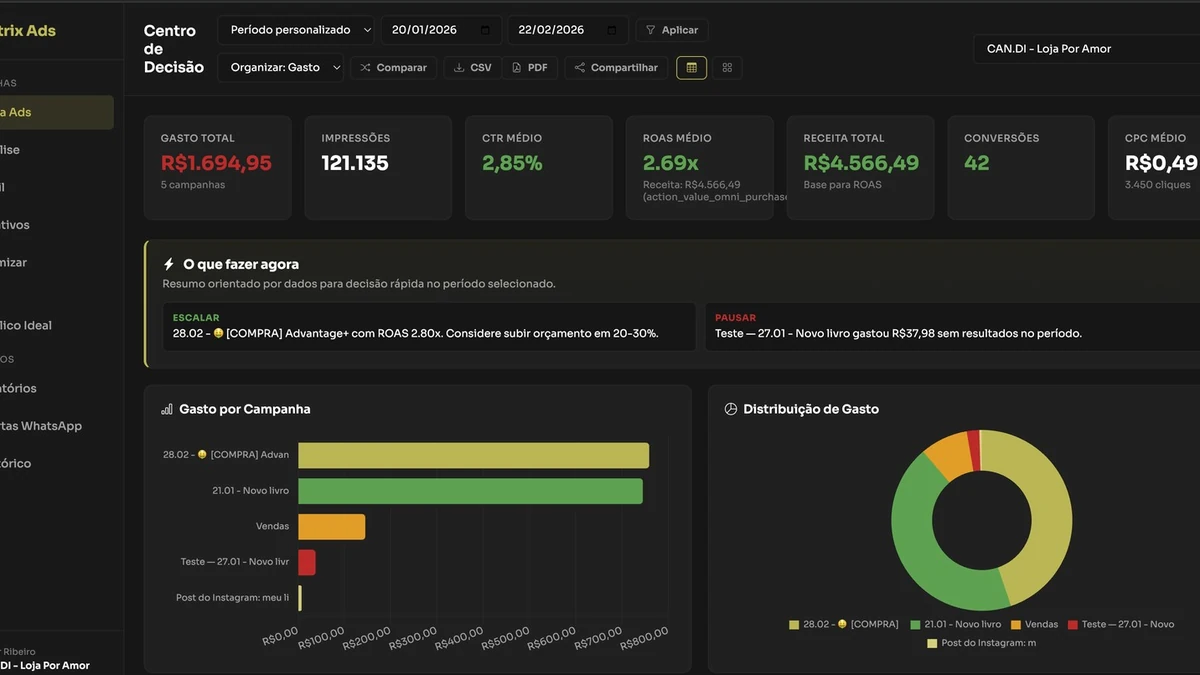Viewport: 1200px width, 675px height.
Task: Click the ESCALAR recommendation card
Action: click(429, 326)
